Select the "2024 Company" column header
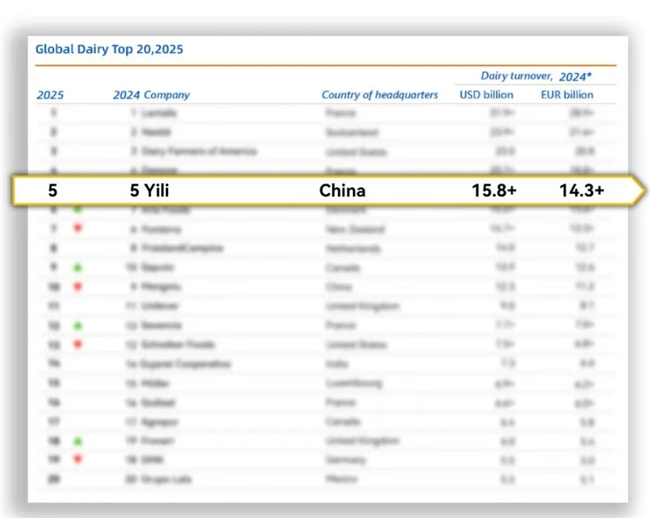 pos(151,95)
